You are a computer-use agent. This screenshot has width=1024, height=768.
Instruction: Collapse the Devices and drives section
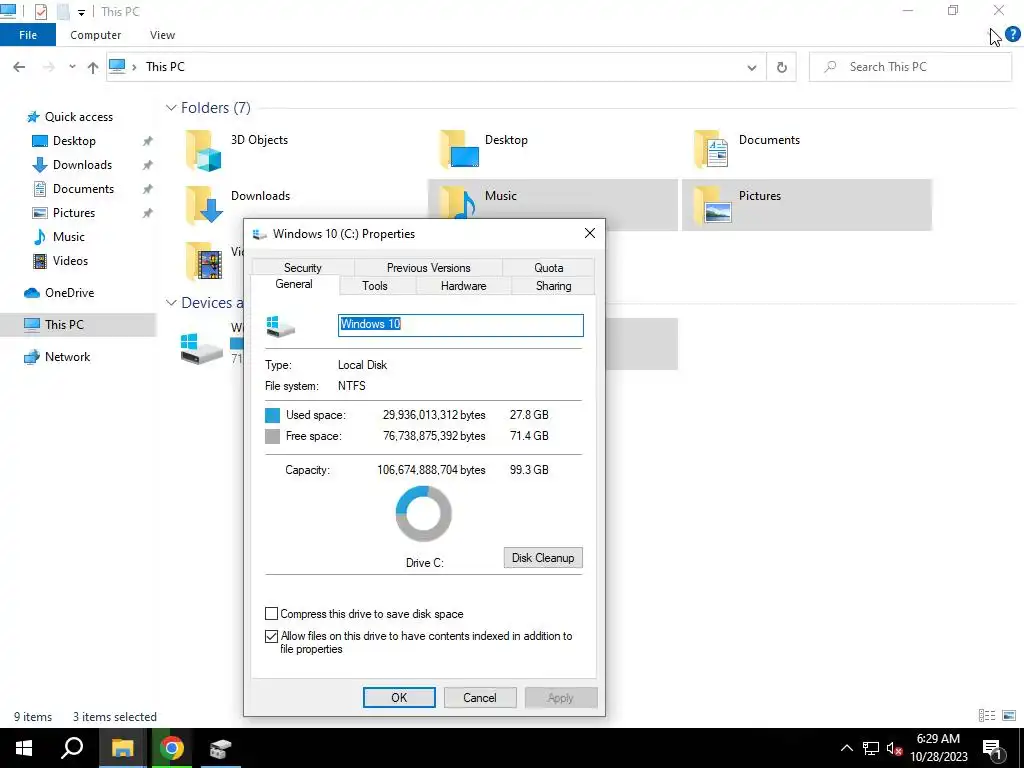coord(171,302)
